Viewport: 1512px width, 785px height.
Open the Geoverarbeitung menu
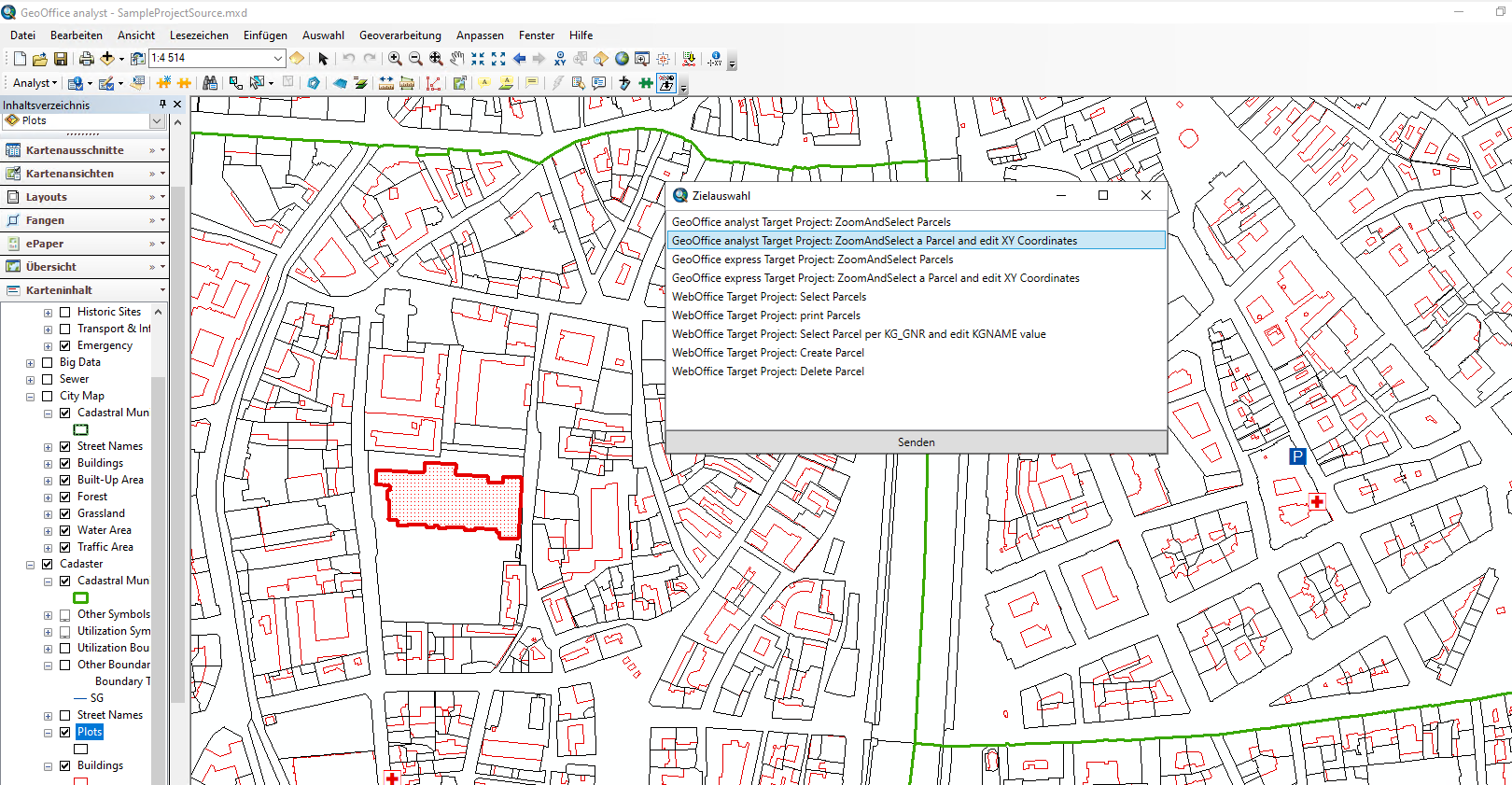click(399, 35)
